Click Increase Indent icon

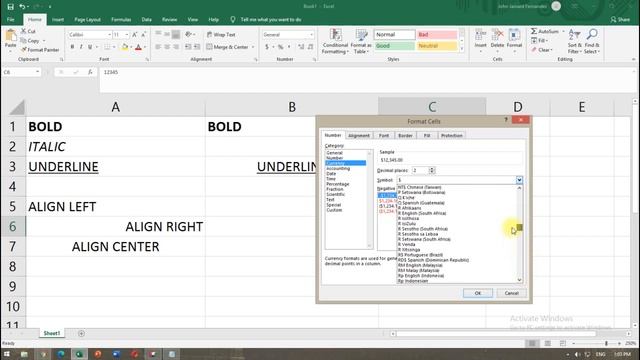[x=197, y=47]
